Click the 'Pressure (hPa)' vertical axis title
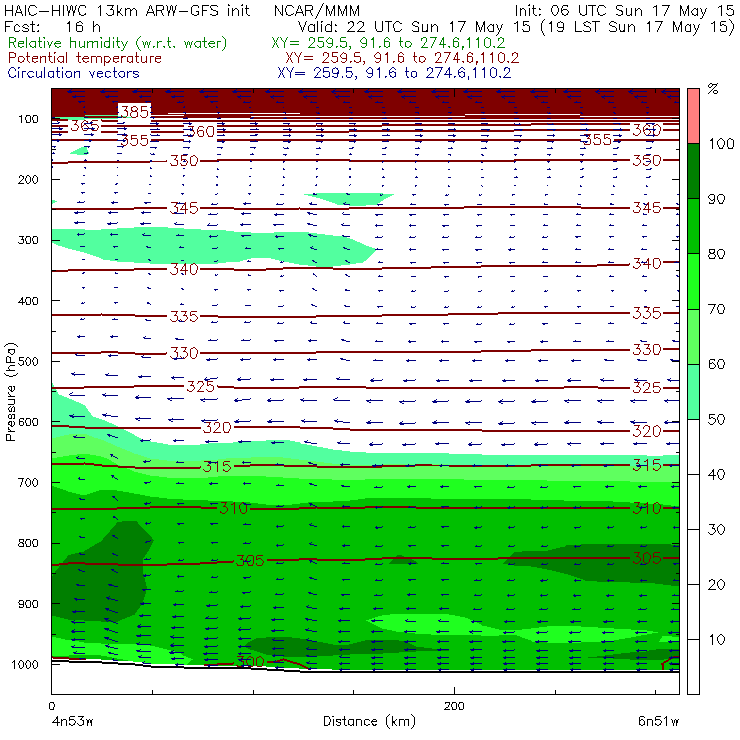Screen dimensions: 740x740 pyautogui.click(x=10, y=392)
